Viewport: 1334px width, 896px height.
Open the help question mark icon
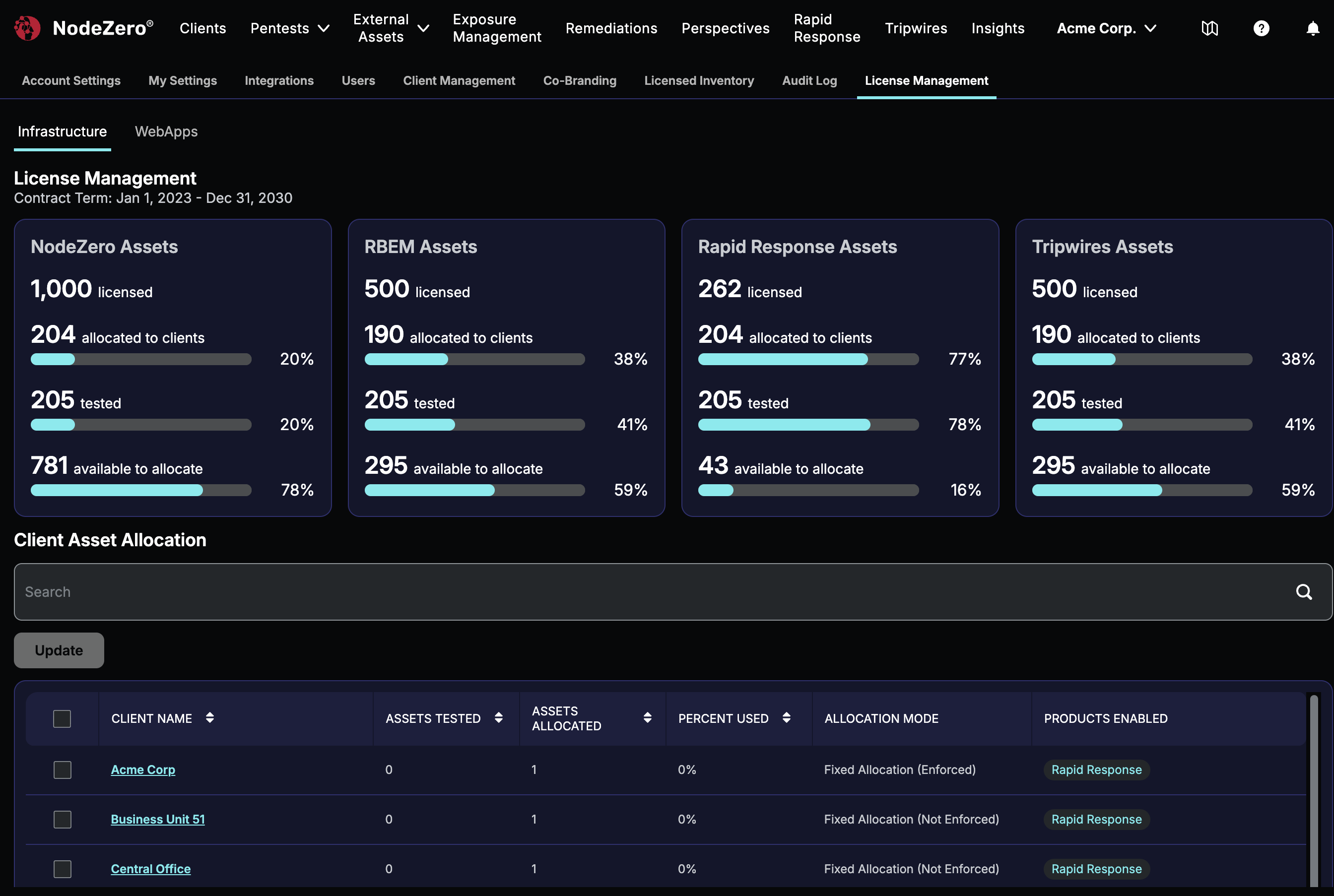click(1261, 28)
